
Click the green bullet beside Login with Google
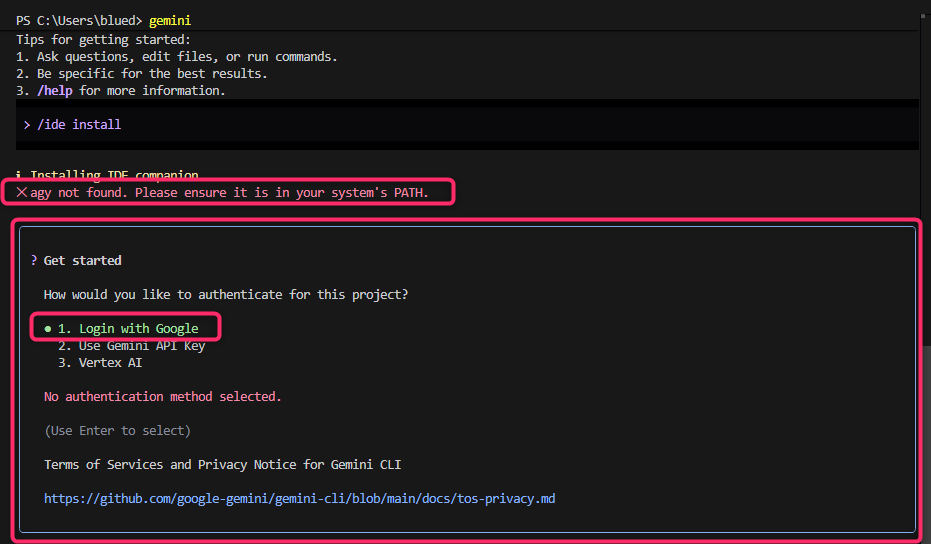point(48,328)
